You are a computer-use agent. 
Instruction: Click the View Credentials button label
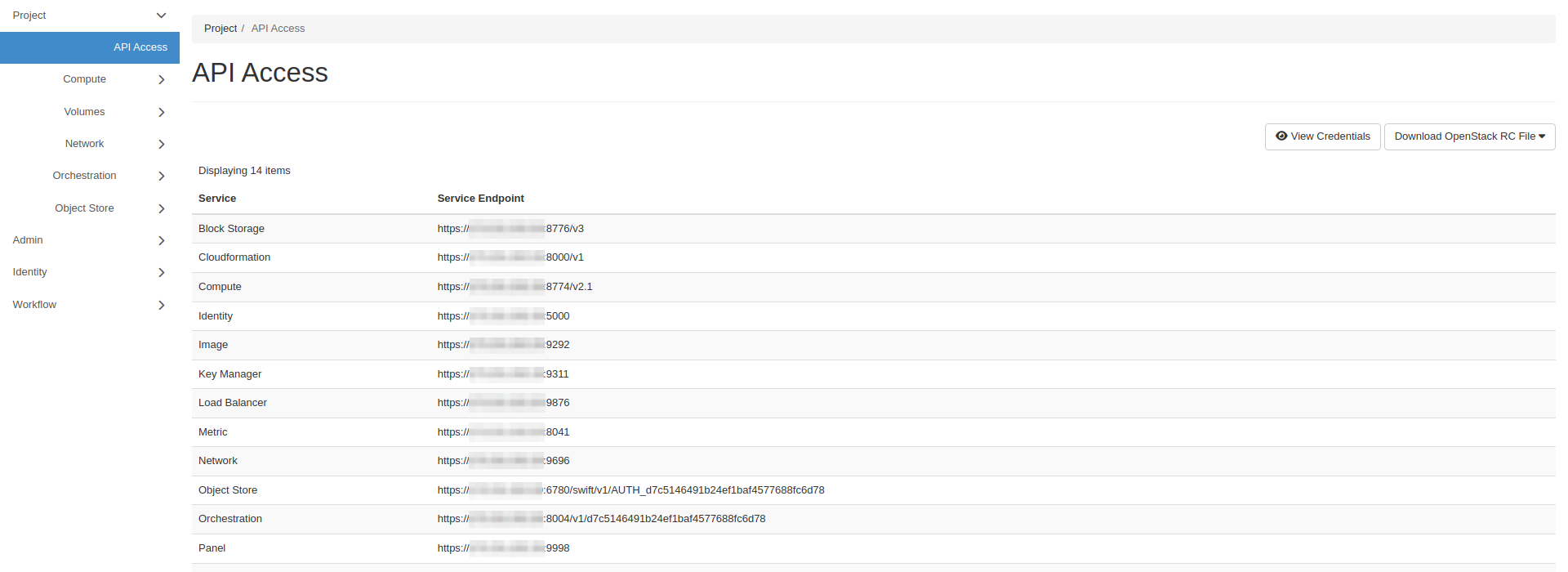pos(1330,136)
